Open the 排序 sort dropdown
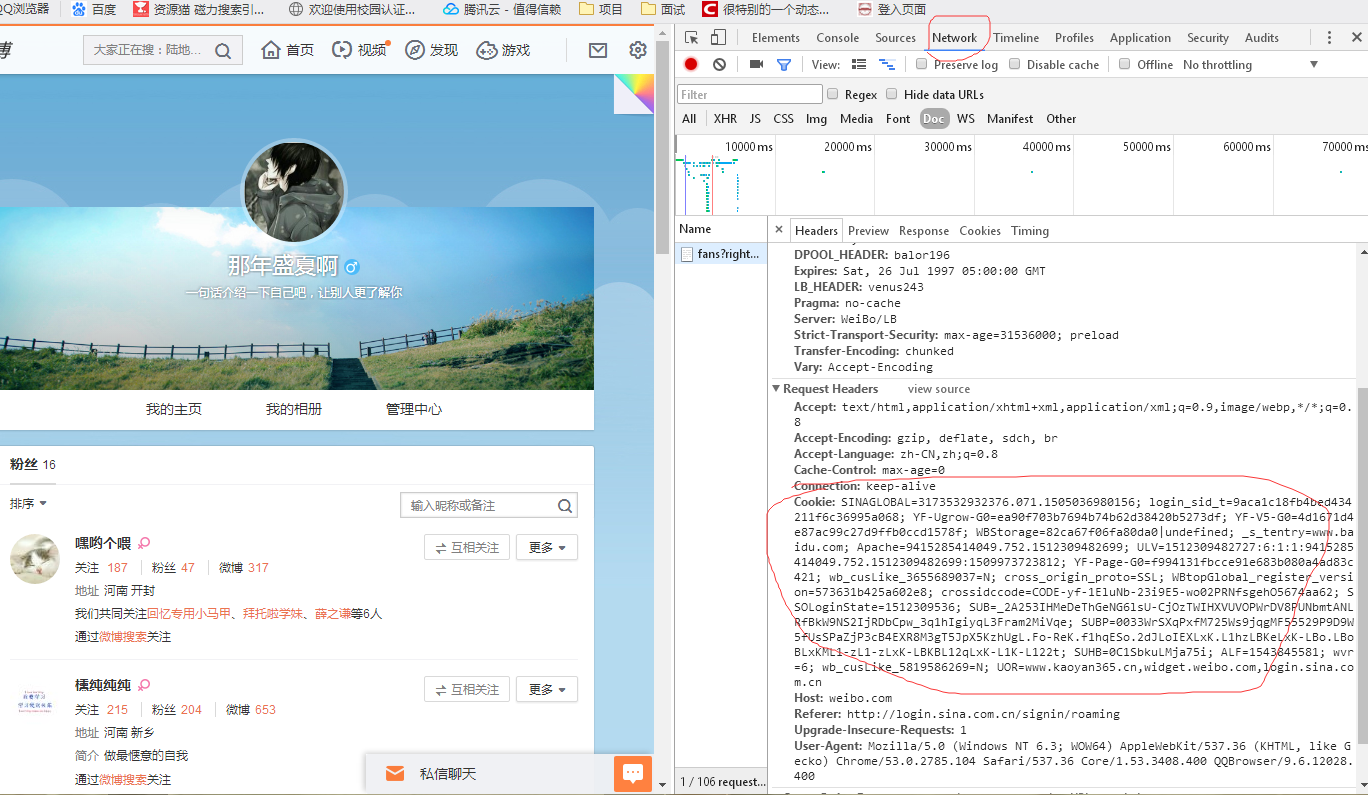Viewport: 1368px width, 795px height. (x=28, y=503)
